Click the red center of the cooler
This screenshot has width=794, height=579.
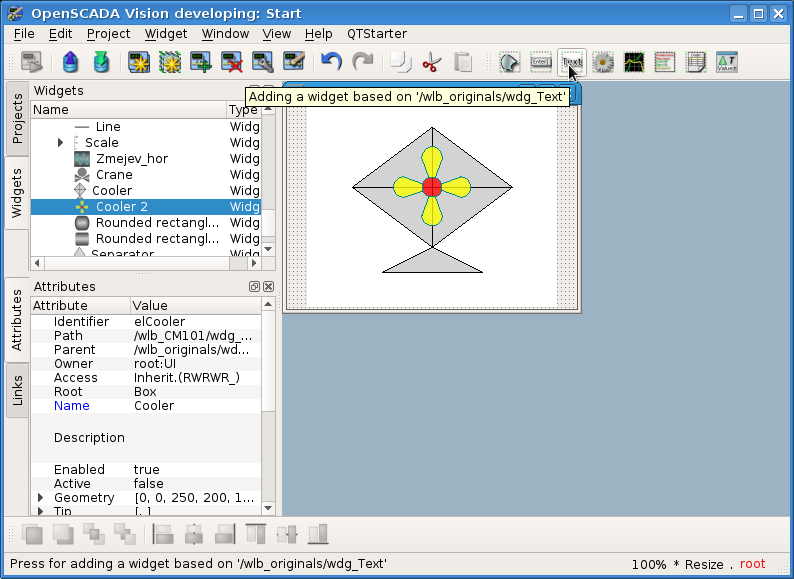(432, 187)
